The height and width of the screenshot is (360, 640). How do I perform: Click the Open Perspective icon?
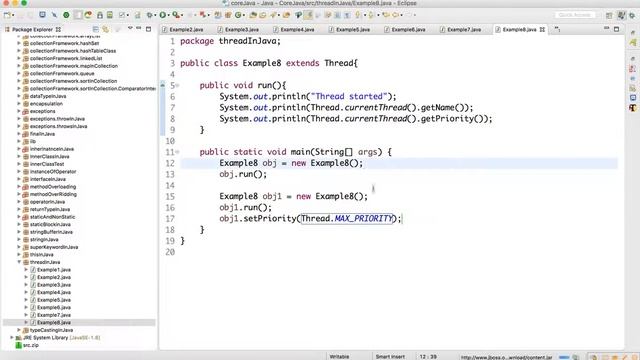click(x=609, y=15)
